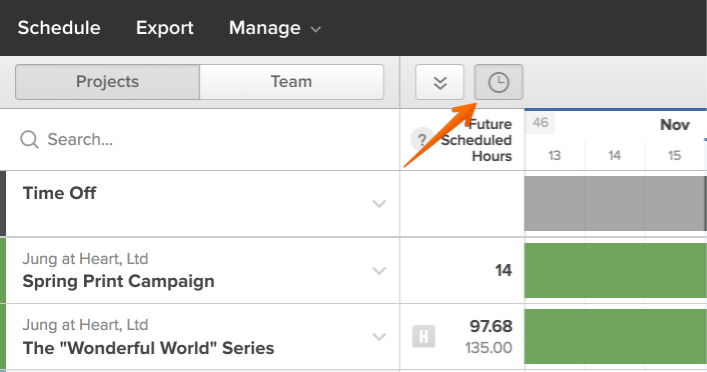
Task: Open the Manage dropdown menu
Action: click(275, 28)
